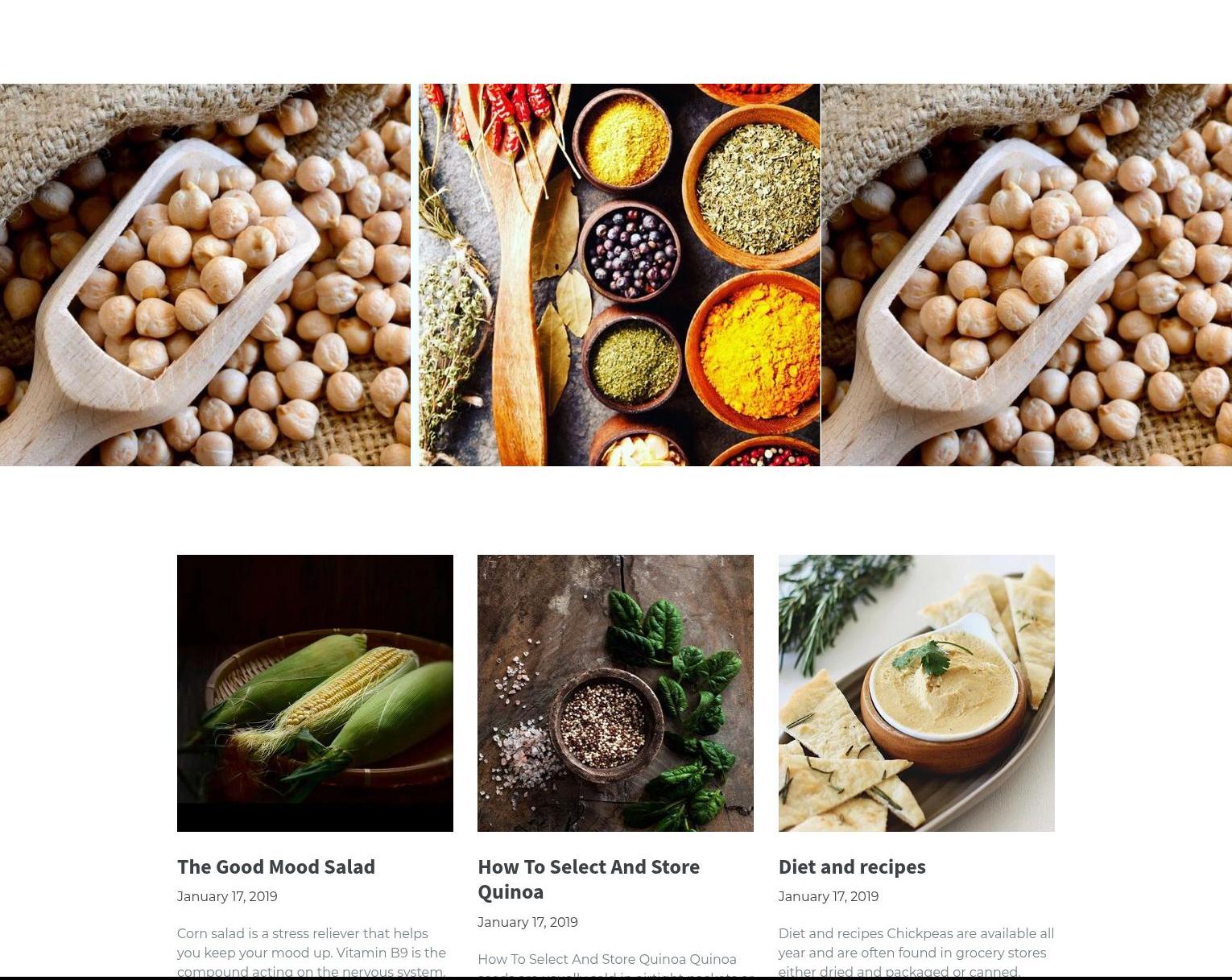This screenshot has height=980, width=1232.
Task: Click the Corn salad excerpt text
Action: pos(312,953)
